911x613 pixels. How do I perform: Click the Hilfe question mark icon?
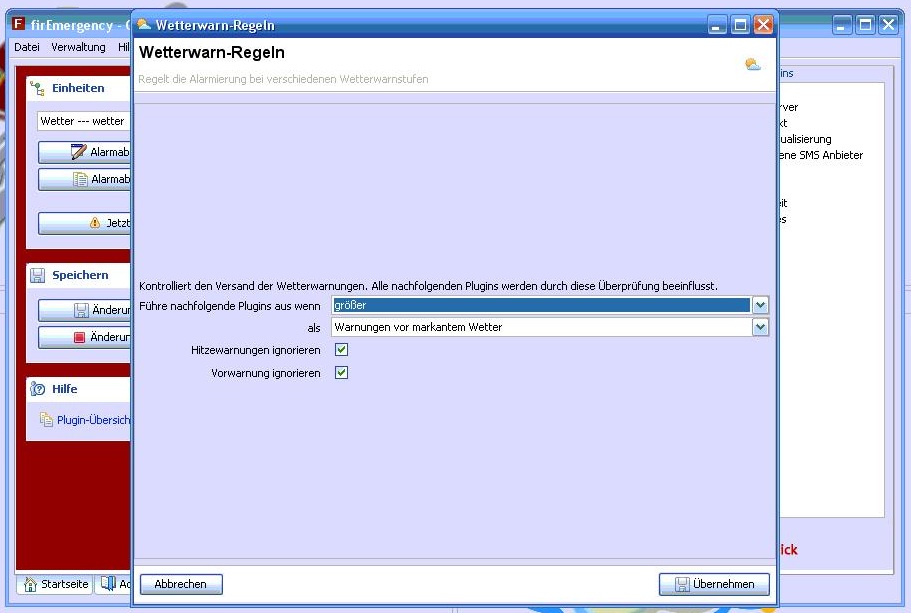point(38,389)
